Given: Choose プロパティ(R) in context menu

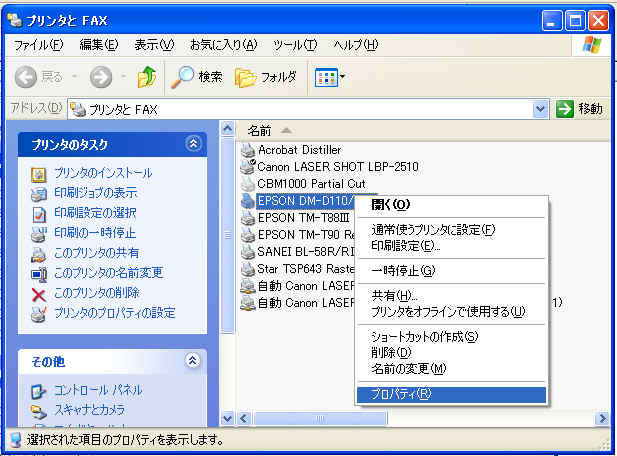Looking at the screenshot, I should click(x=451, y=394).
